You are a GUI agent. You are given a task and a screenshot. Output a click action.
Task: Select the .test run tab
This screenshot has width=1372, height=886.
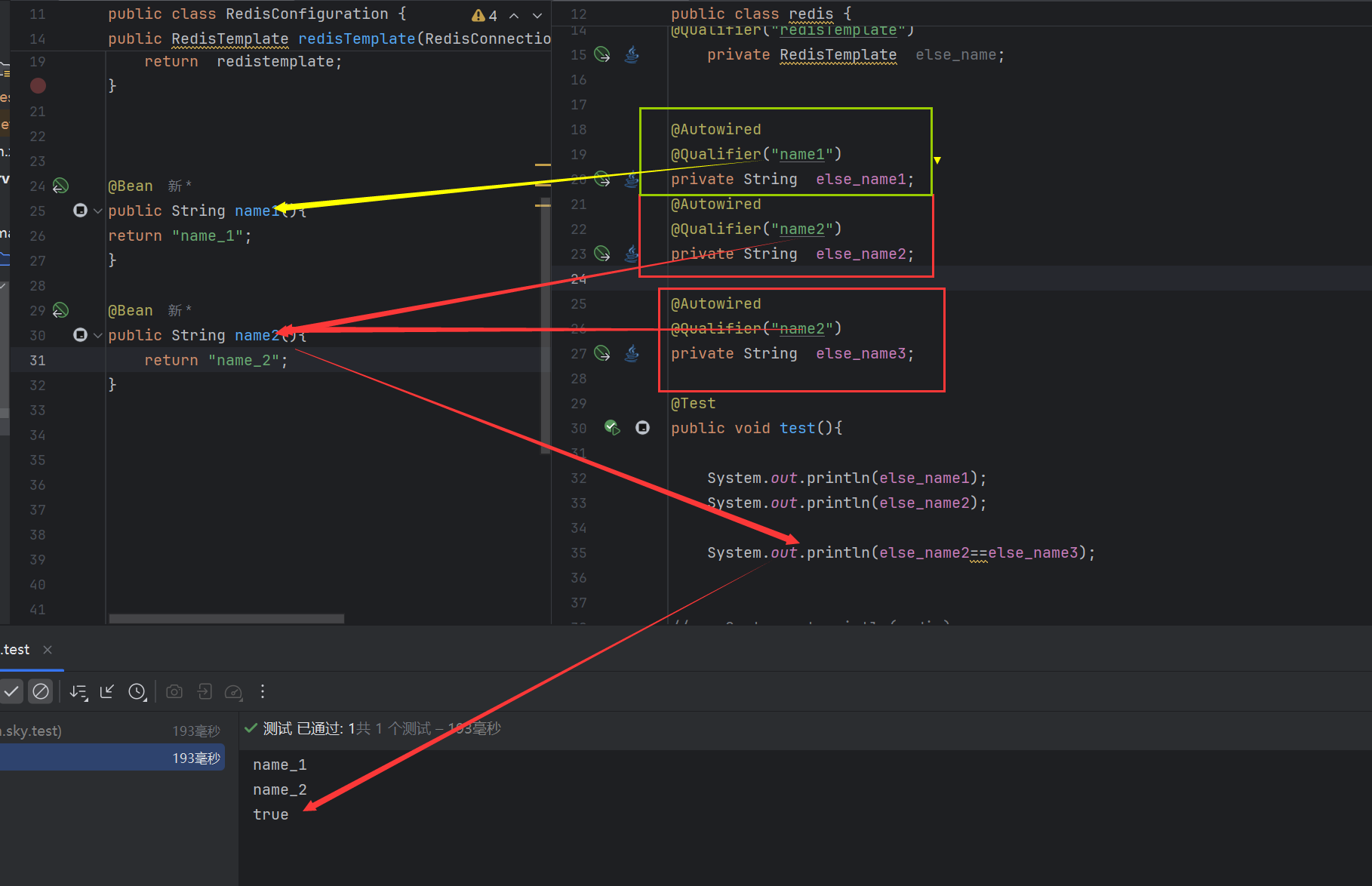(x=17, y=650)
